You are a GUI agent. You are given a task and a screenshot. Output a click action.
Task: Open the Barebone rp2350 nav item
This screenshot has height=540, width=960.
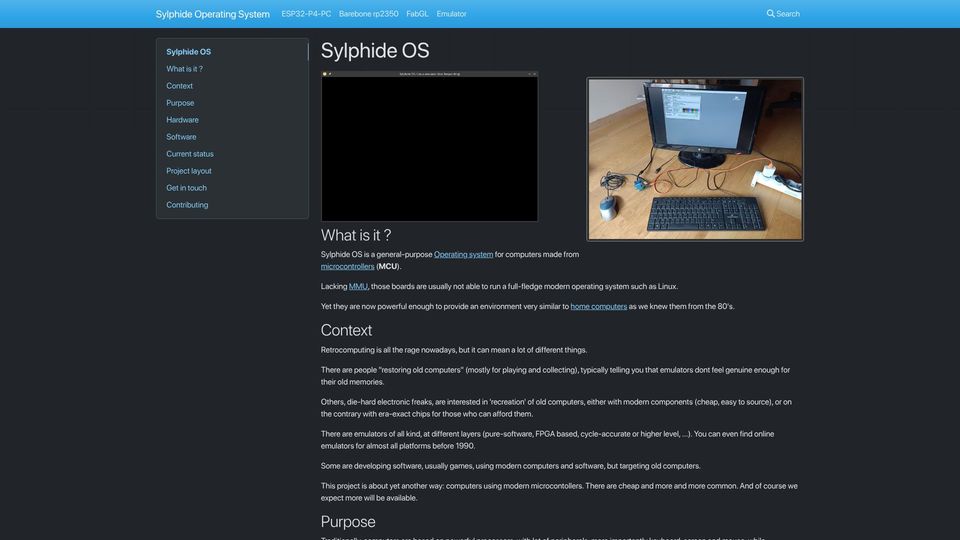click(x=369, y=14)
